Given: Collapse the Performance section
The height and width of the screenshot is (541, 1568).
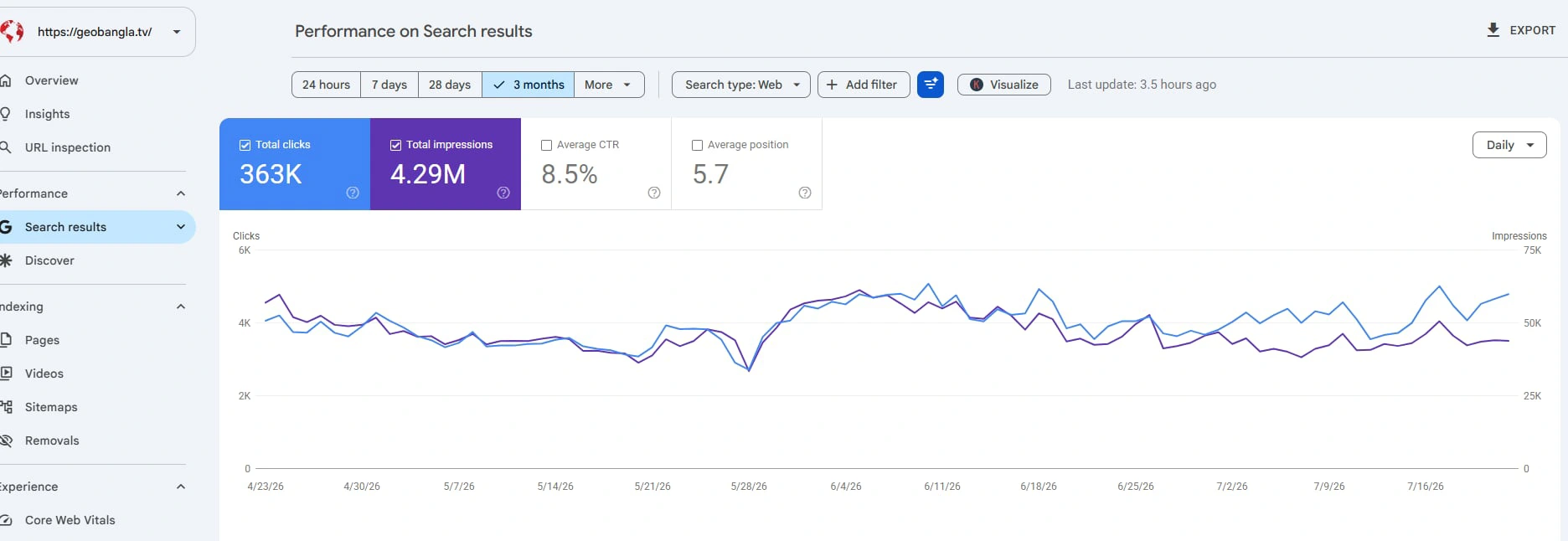Looking at the screenshot, I should [x=181, y=193].
